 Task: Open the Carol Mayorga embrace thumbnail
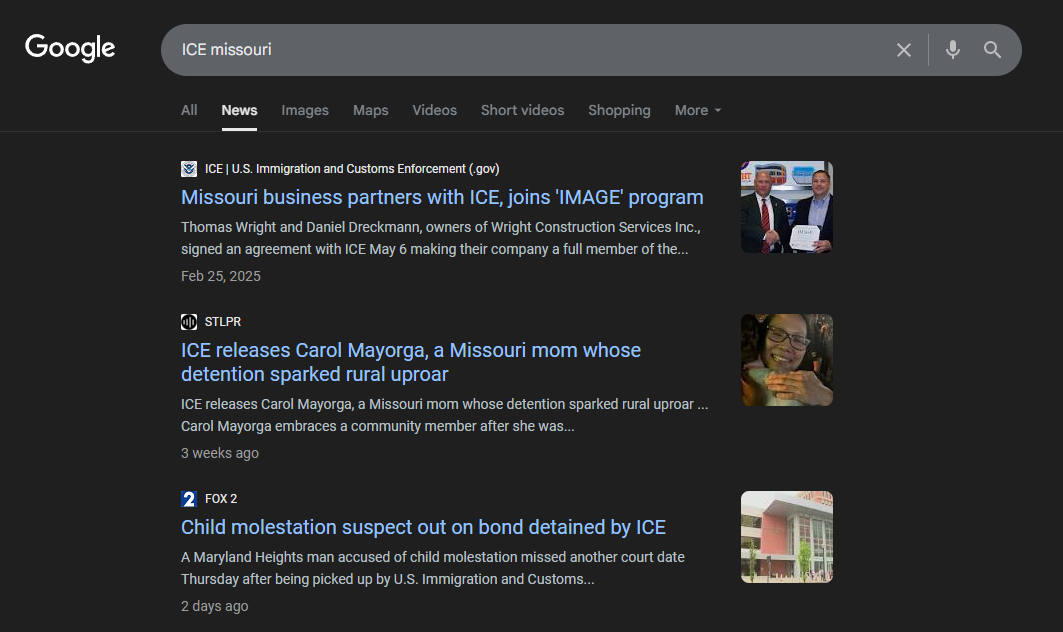click(787, 360)
